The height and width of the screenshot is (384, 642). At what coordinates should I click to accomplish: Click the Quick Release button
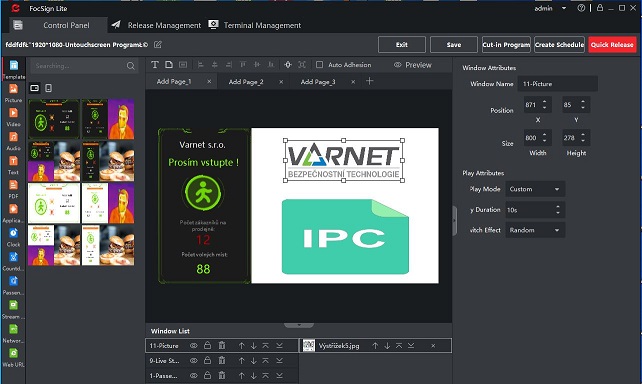pyautogui.click(x=612, y=45)
